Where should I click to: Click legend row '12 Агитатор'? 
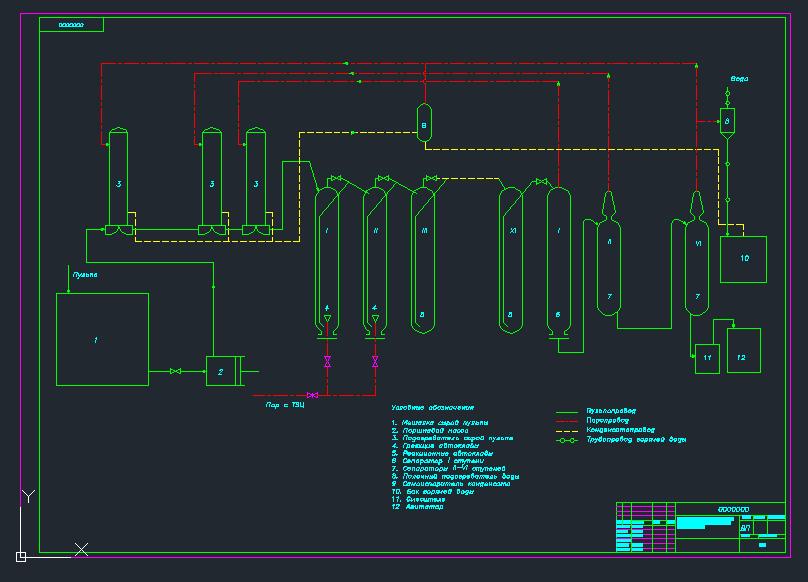(x=417, y=507)
